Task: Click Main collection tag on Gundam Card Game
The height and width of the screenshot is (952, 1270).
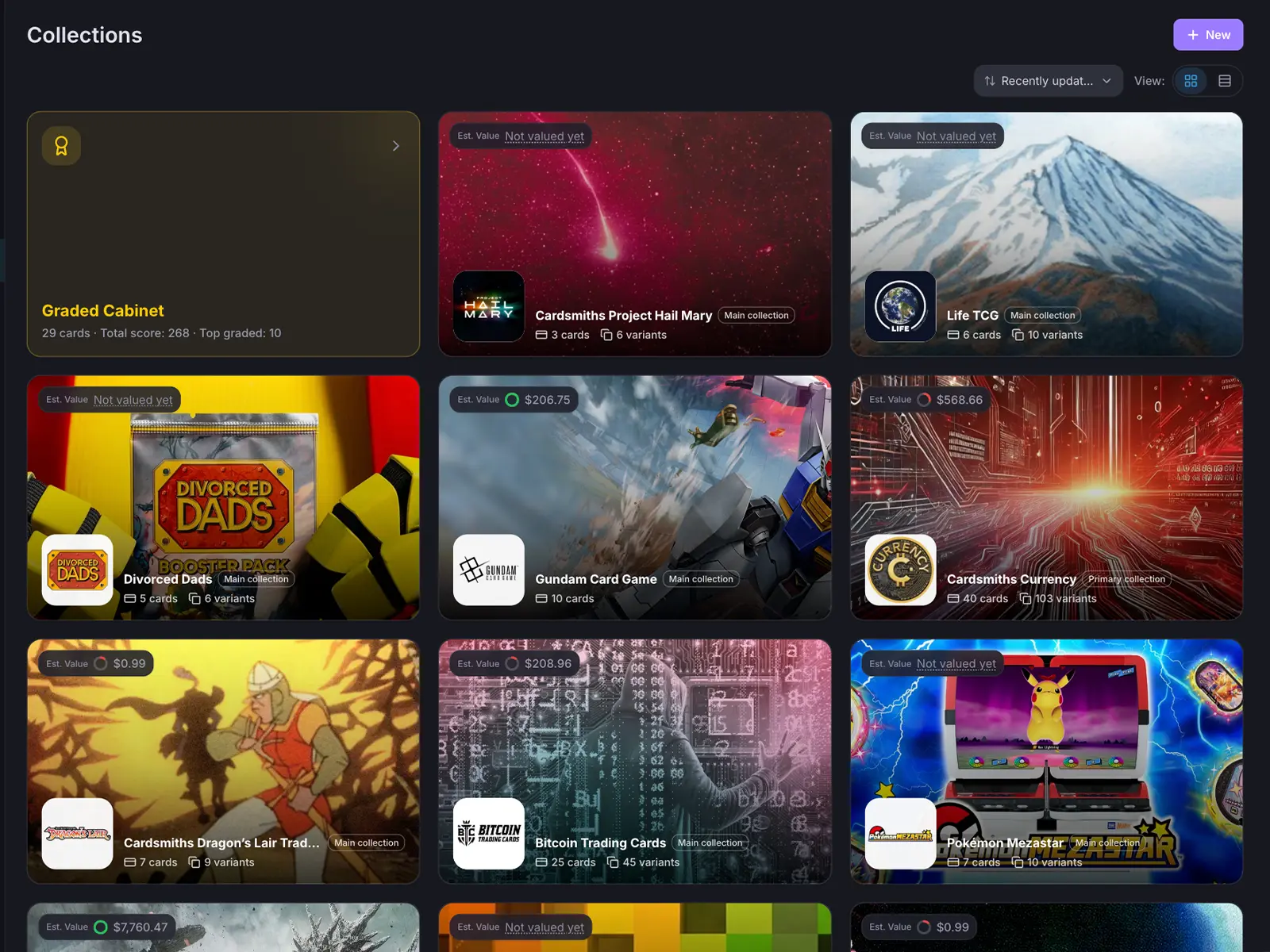Action: pyautogui.click(x=701, y=579)
